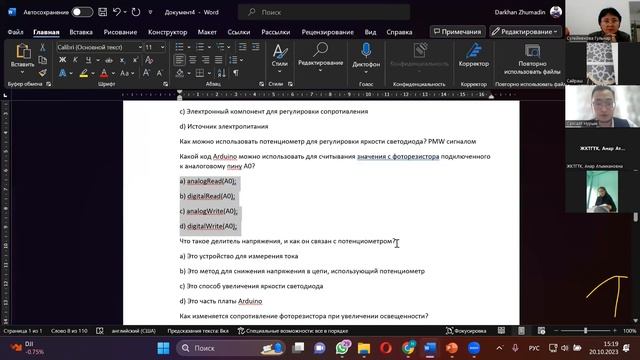Decrease font size with smaller A icon

(160, 73)
